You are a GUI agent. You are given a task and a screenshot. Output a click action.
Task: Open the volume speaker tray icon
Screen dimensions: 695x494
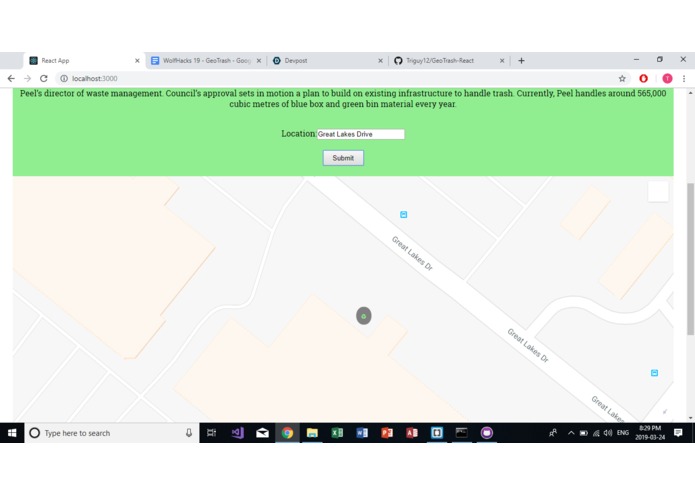608,433
